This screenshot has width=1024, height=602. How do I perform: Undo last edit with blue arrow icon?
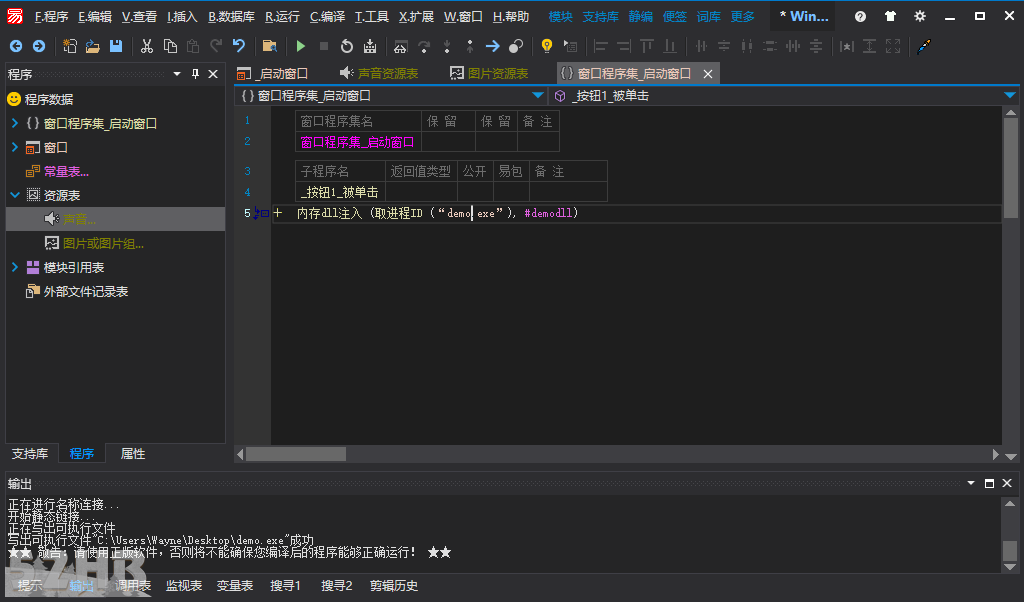[x=239, y=46]
